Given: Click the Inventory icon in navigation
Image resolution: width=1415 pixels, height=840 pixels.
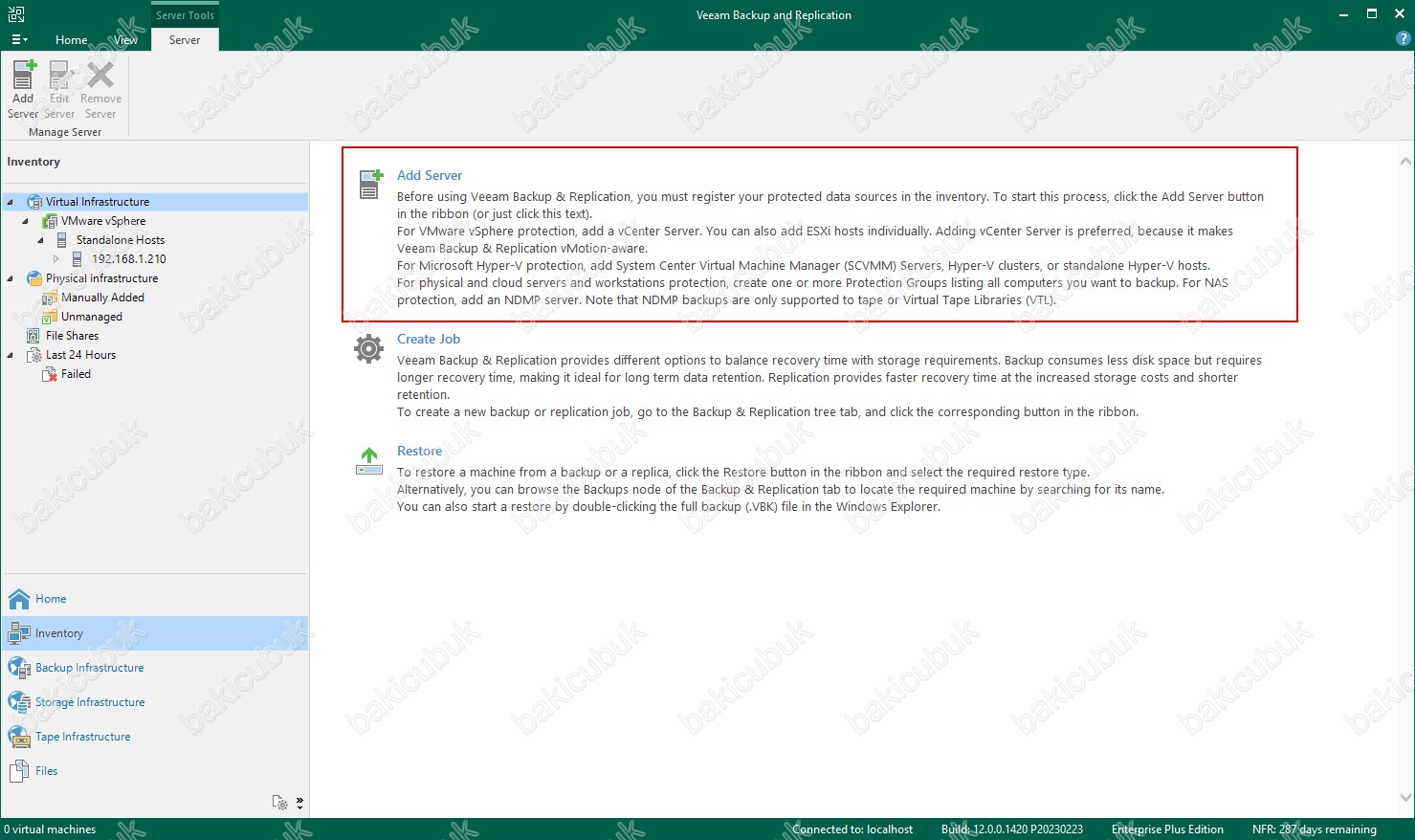Looking at the screenshot, I should (x=19, y=633).
